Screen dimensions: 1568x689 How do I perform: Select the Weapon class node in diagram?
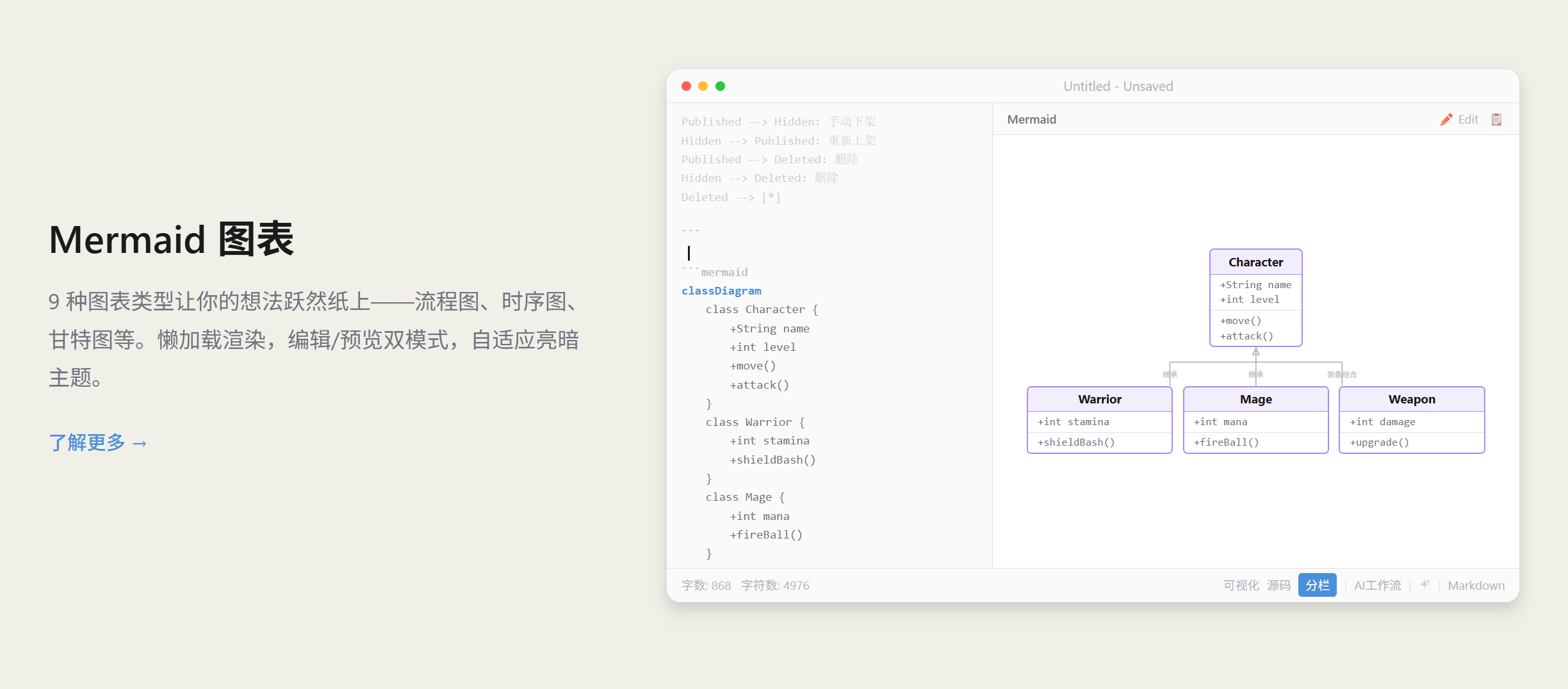click(x=1412, y=420)
